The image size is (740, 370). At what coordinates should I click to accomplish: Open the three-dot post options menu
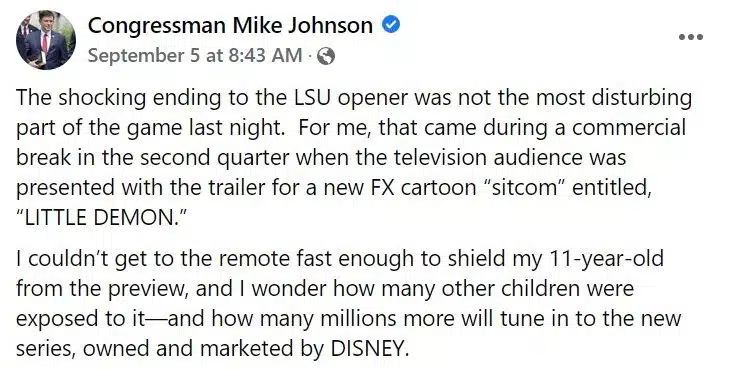click(690, 37)
